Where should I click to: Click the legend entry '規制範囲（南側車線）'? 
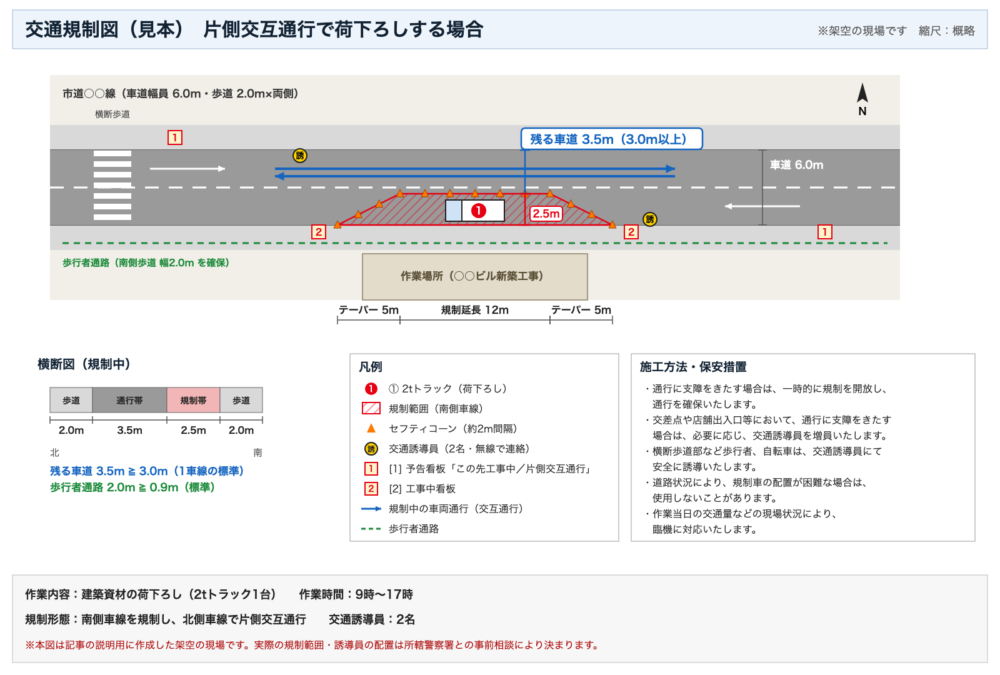[x=436, y=408]
